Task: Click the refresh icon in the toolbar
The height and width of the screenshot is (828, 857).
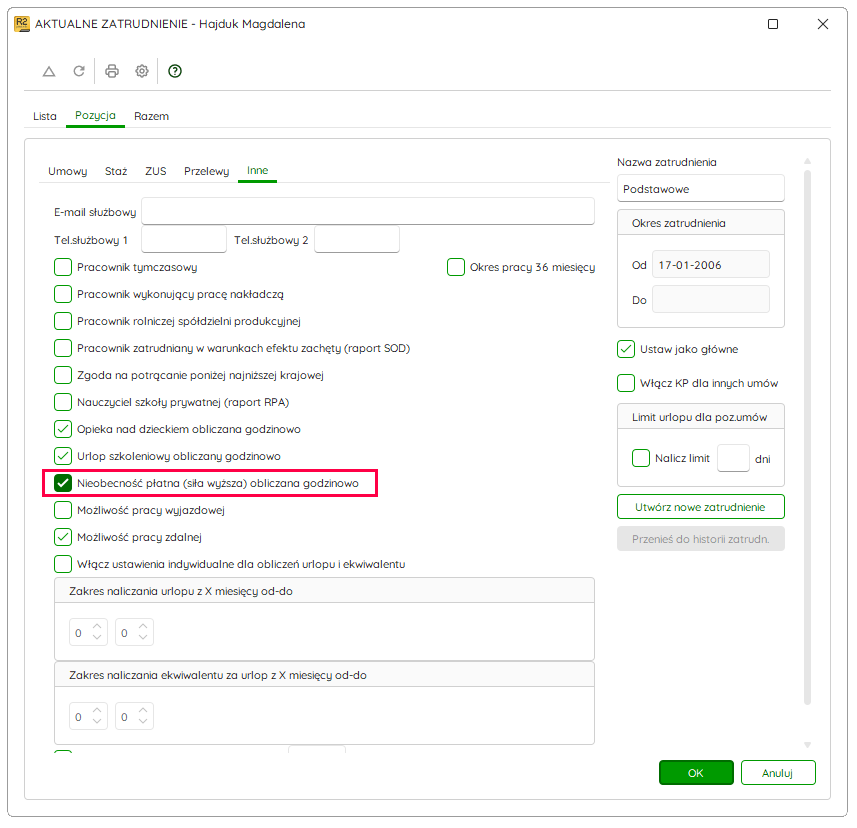Action: point(79,71)
